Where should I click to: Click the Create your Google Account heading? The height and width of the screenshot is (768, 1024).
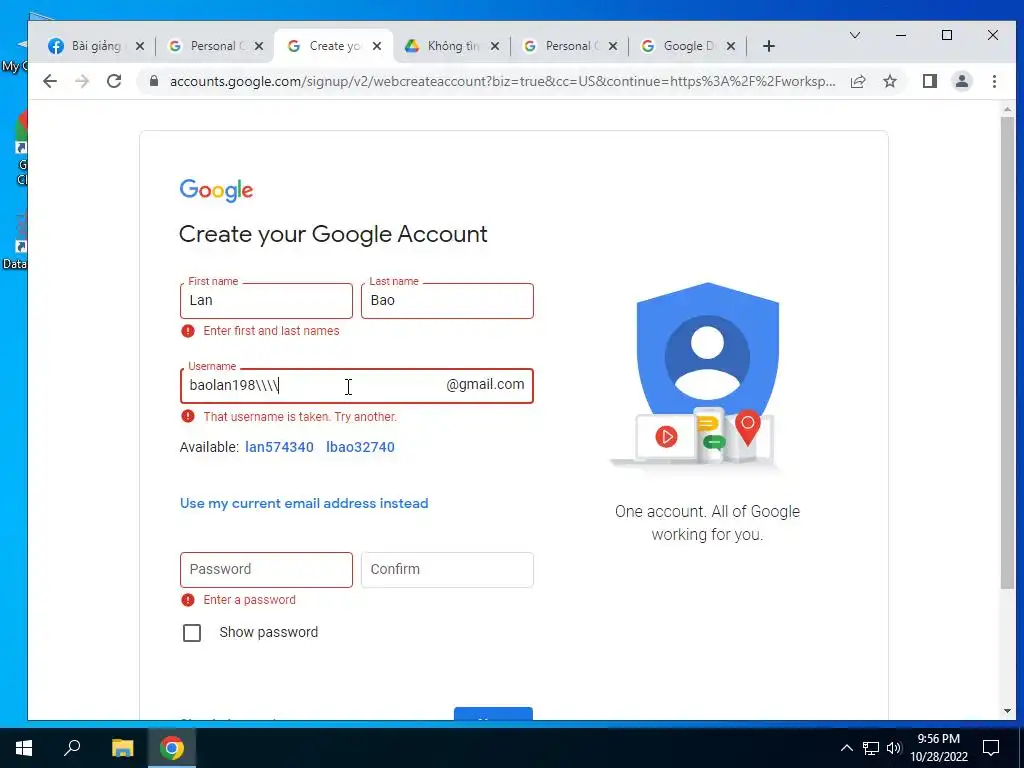333,234
